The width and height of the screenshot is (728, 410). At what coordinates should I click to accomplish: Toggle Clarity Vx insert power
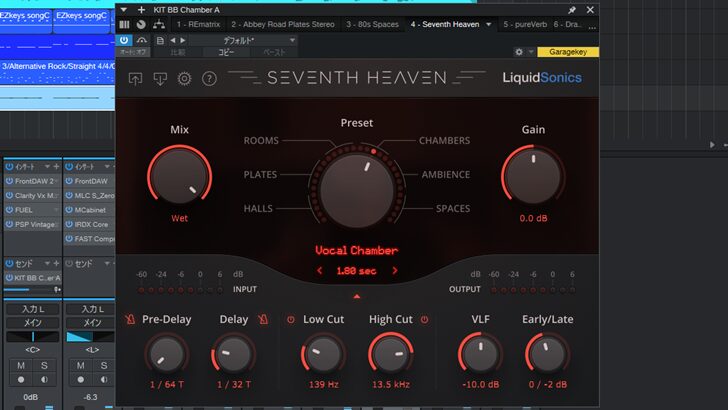coord(9,195)
